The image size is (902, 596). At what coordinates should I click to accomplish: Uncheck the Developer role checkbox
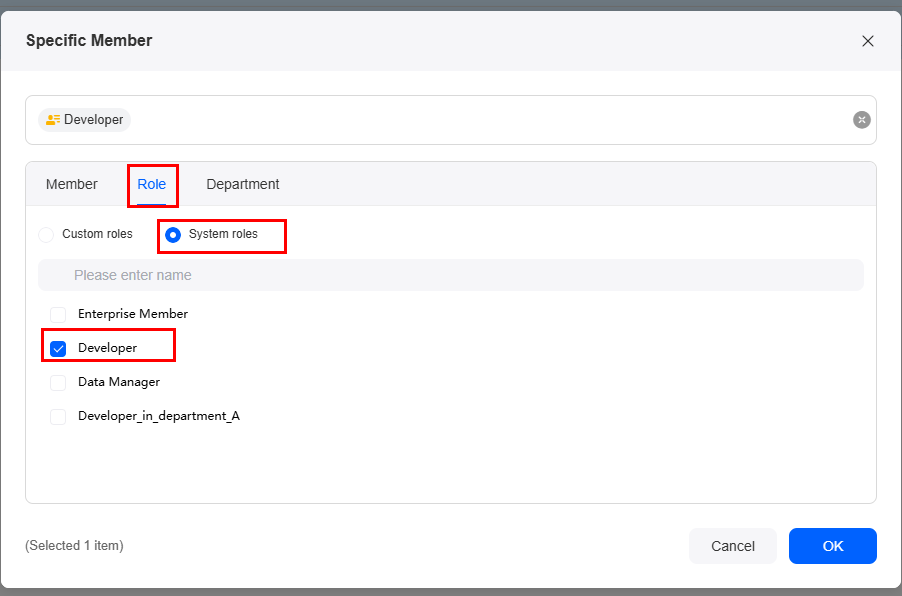pos(58,349)
